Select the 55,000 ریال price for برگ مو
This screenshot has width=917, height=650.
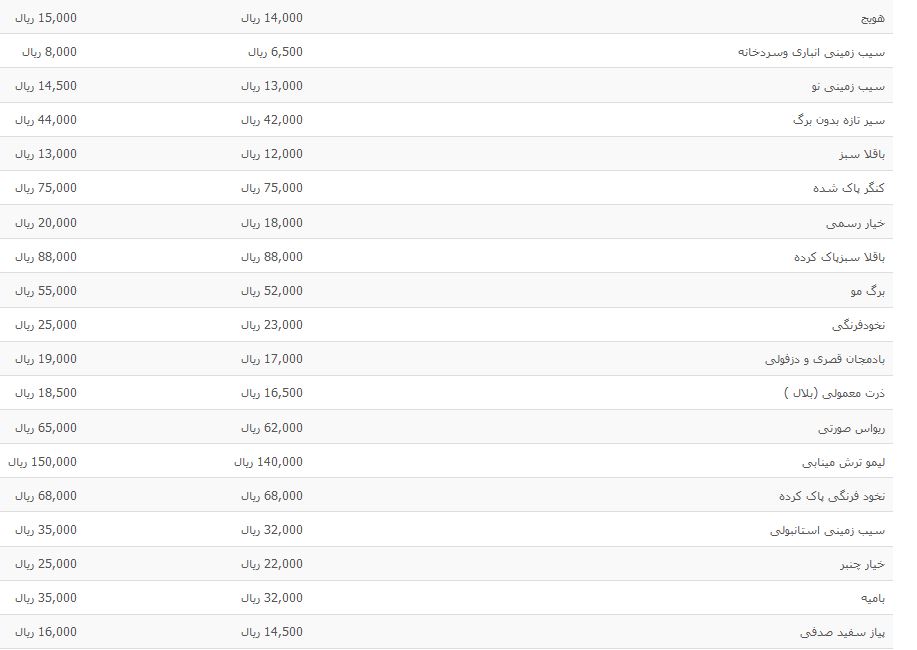point(46,291)
